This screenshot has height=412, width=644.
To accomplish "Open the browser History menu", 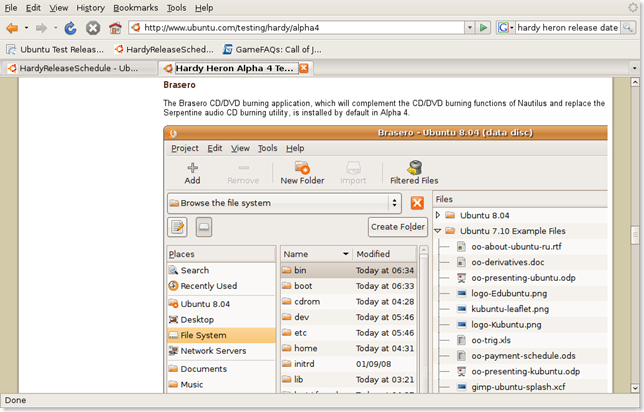I will (x=90, y=8).
